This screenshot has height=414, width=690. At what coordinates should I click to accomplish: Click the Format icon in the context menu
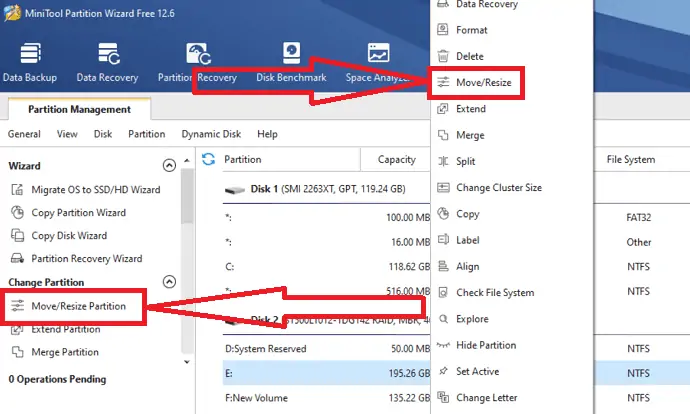443,29
